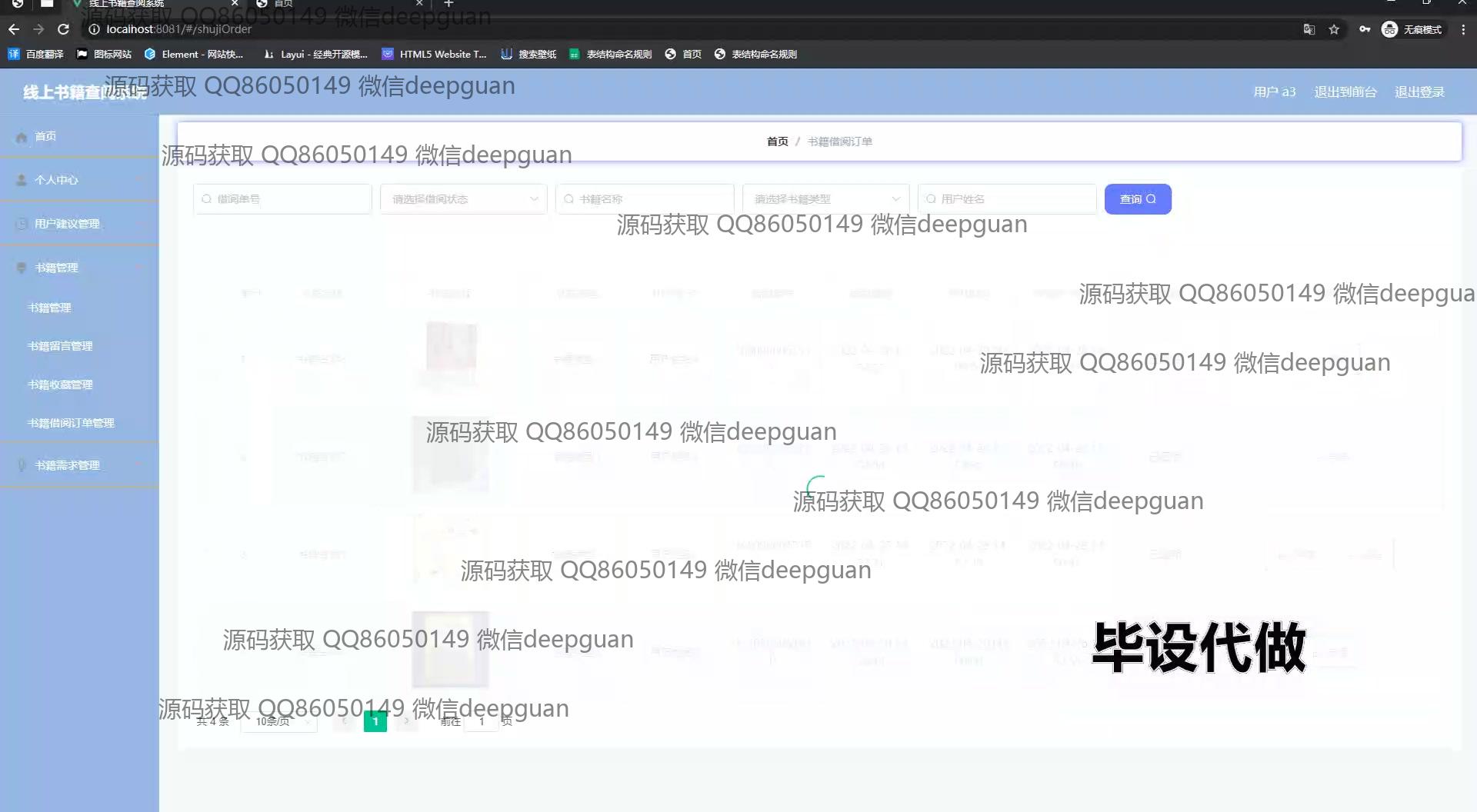Click the browser reload icon
This screenshot has width=1477, height=812.
[64, 29]
